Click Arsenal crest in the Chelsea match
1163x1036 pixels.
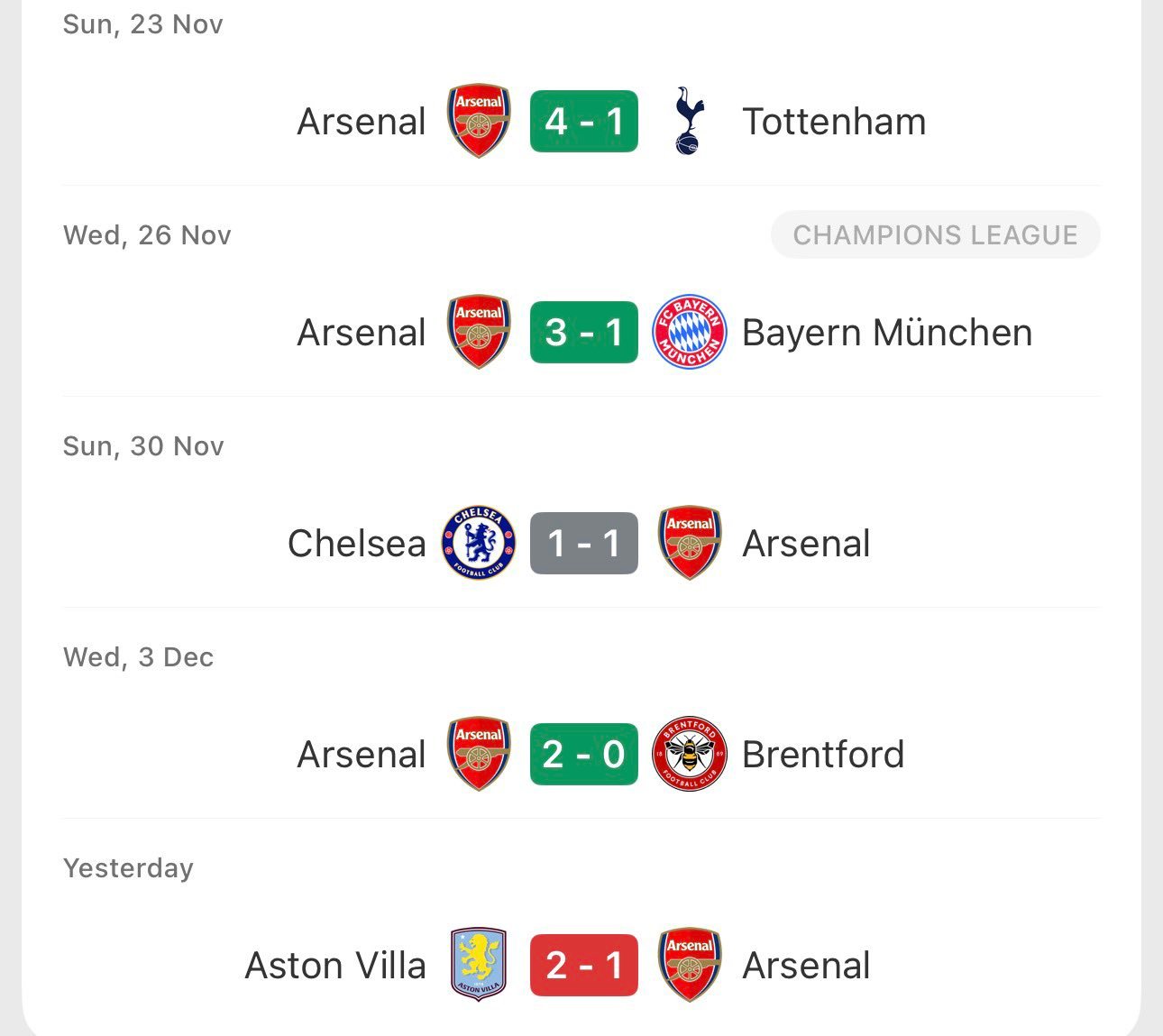point(690,543)
